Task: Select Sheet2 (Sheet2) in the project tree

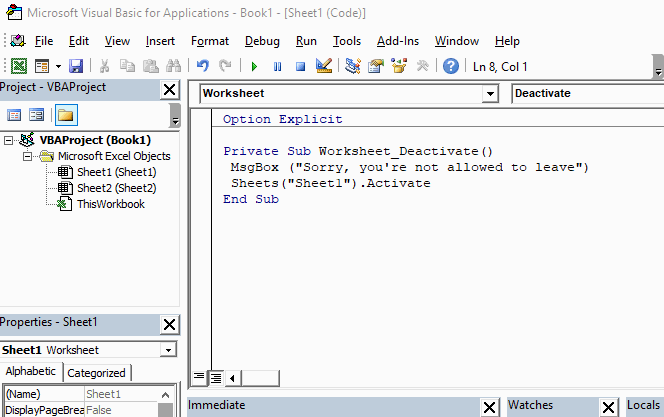Action: (116, 188)
